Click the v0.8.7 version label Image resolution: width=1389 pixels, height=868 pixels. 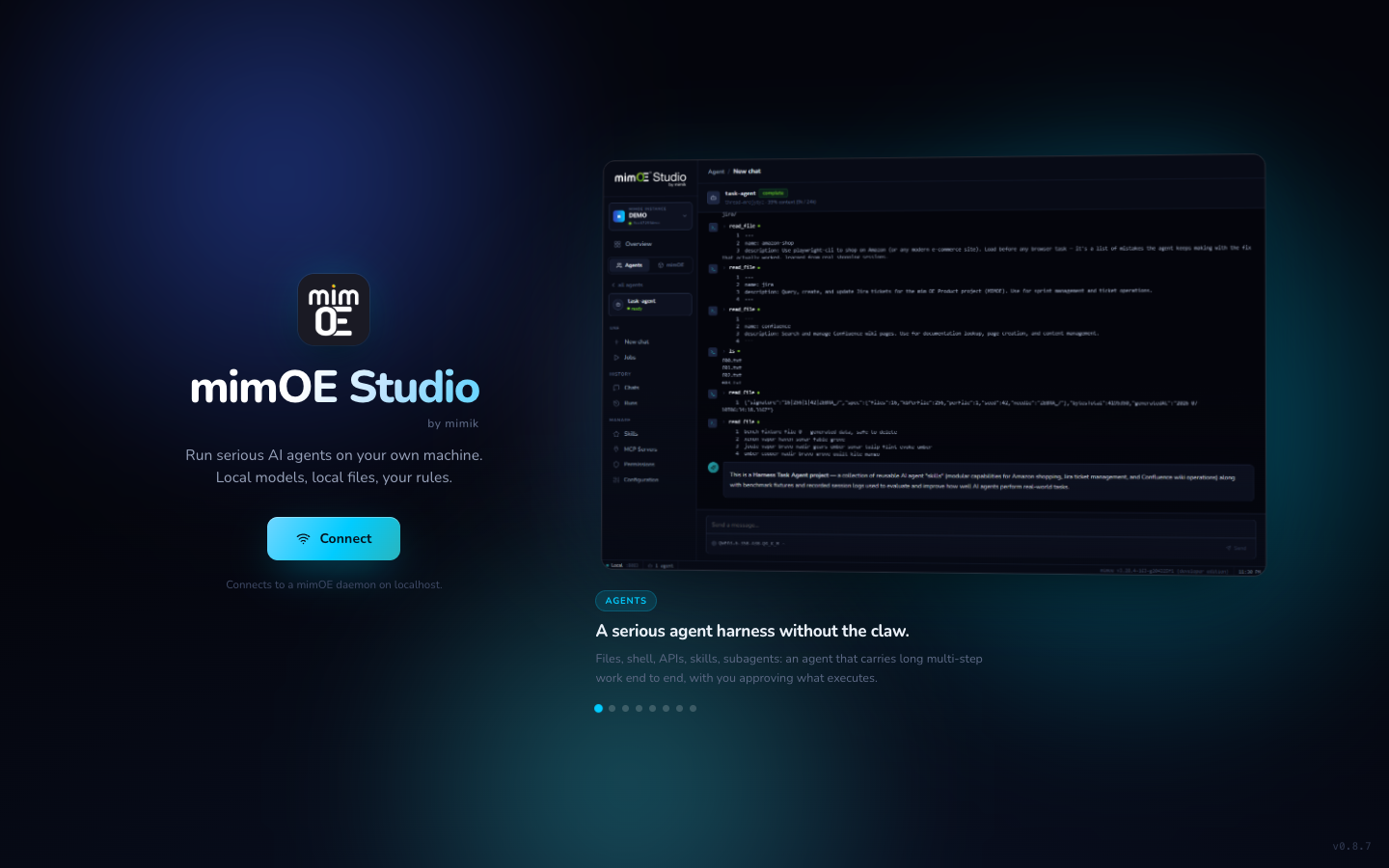coord(1351,846)
